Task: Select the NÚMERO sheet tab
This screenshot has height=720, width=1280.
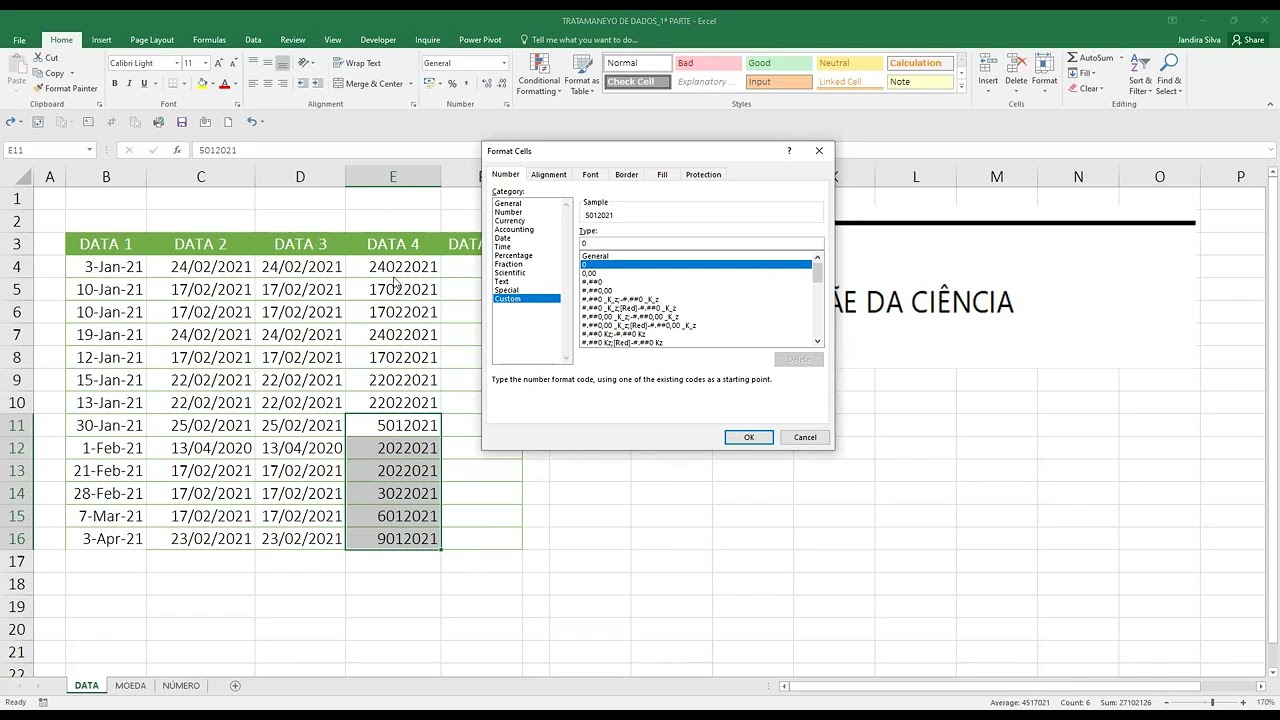Action: pos(181,686)
